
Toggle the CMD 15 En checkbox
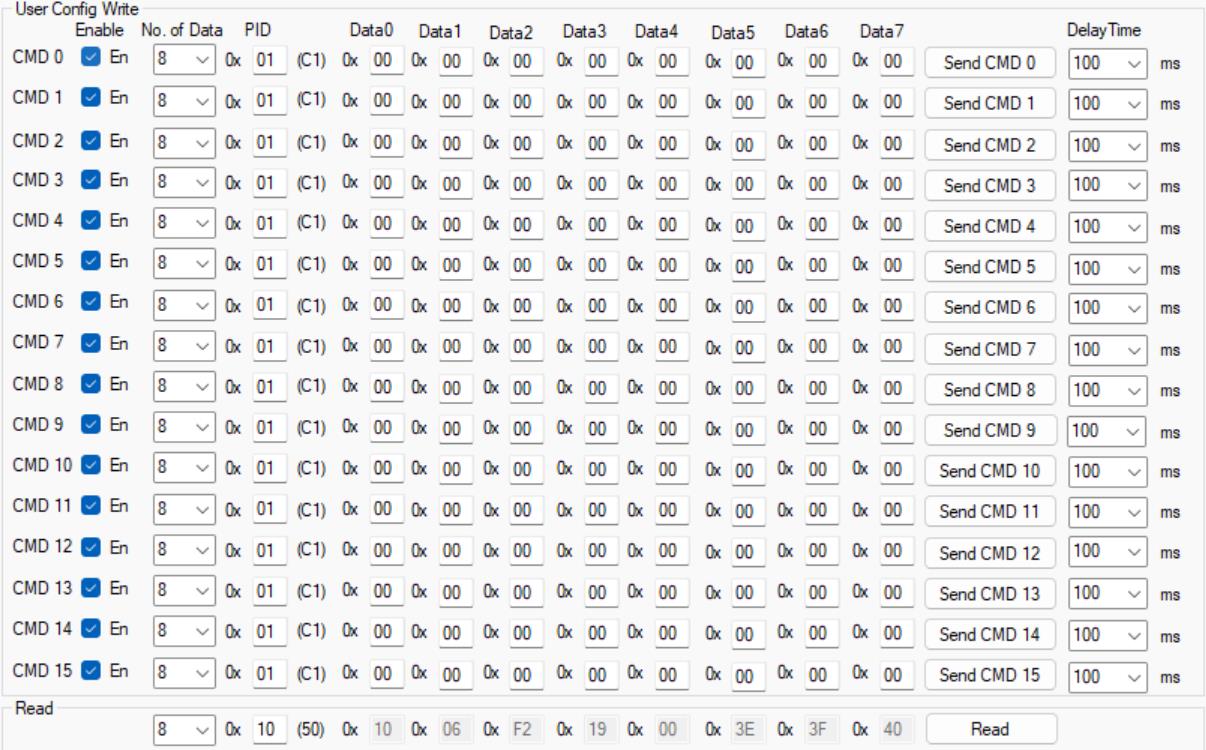point(90,671)
